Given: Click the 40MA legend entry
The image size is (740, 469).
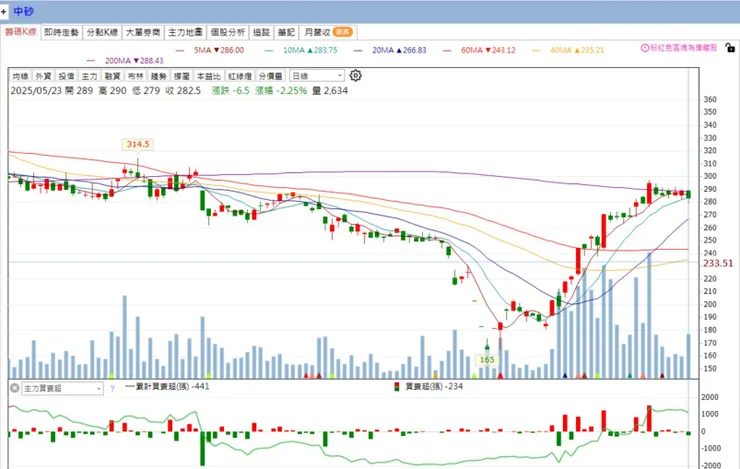Looking at the screenshot, I should tap(568, 50).
